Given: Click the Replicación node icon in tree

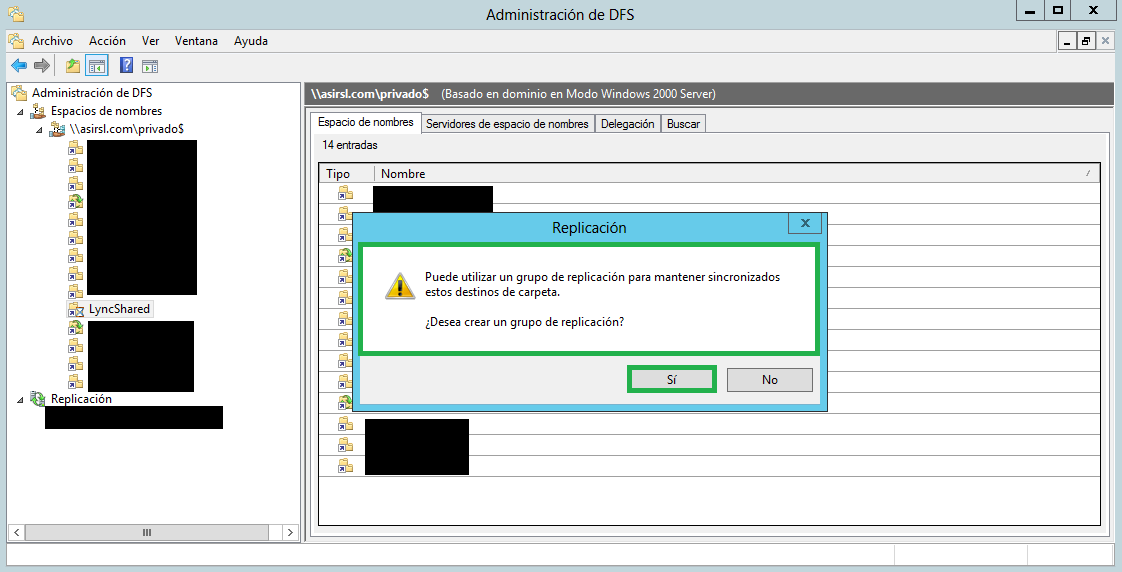Looking at the screenshot, I should coord(38,399).
